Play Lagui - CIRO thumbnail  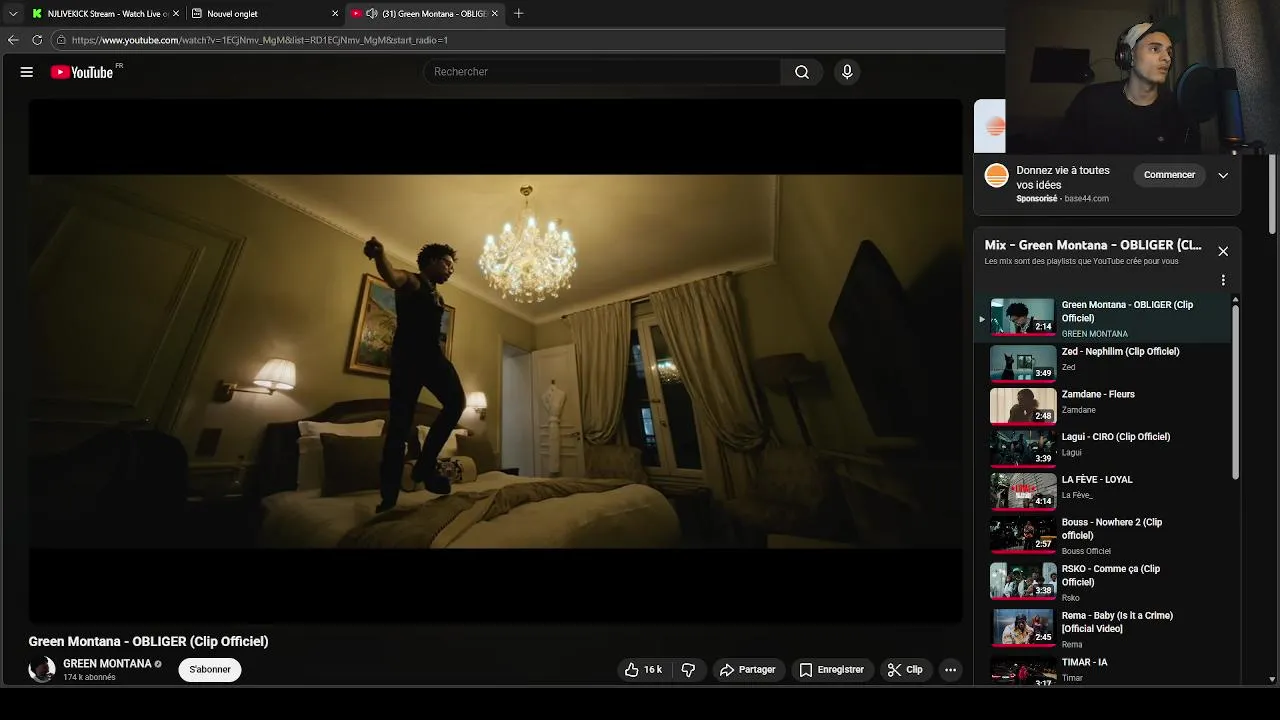point(1023,448)
